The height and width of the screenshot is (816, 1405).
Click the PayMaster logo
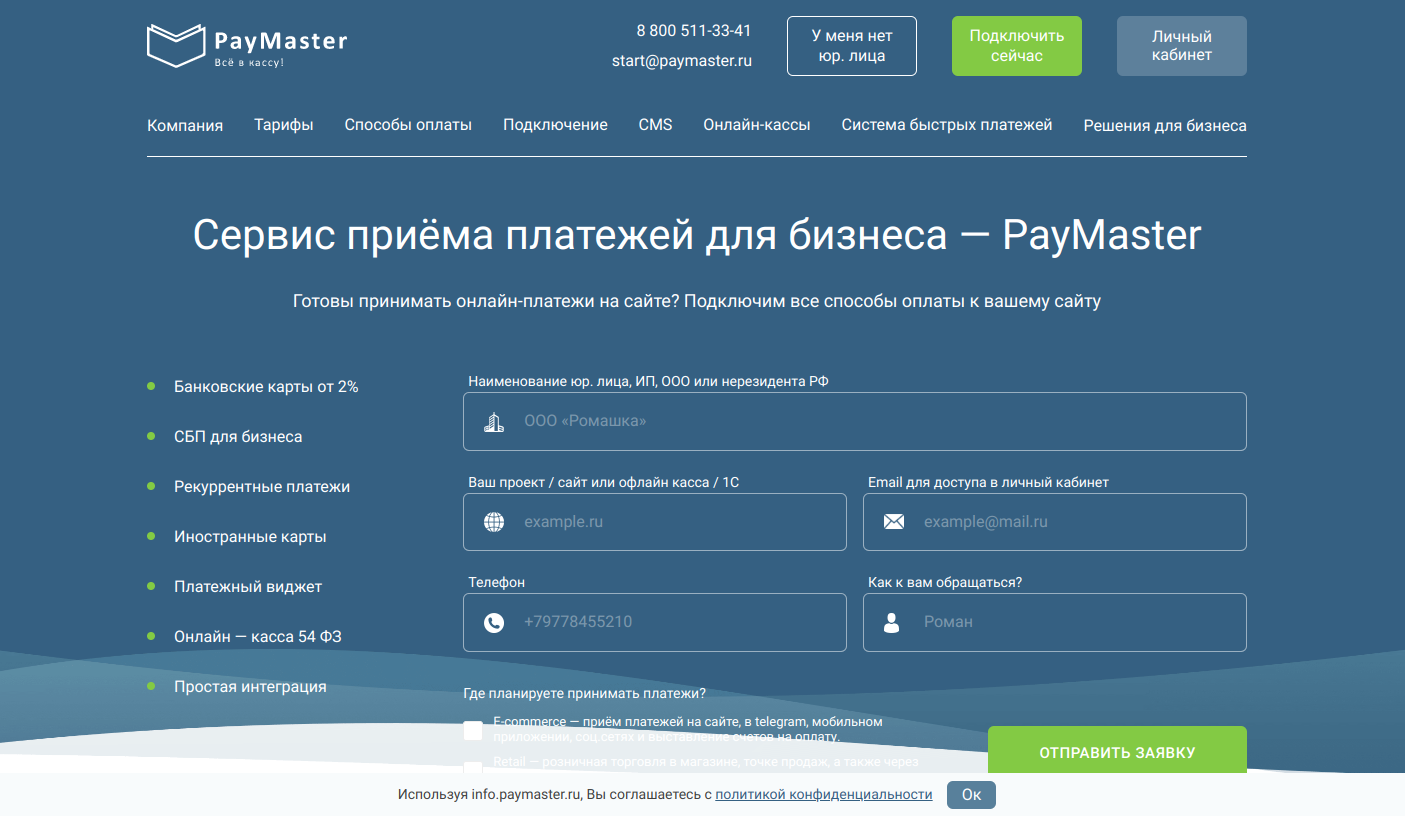[247, 46]
